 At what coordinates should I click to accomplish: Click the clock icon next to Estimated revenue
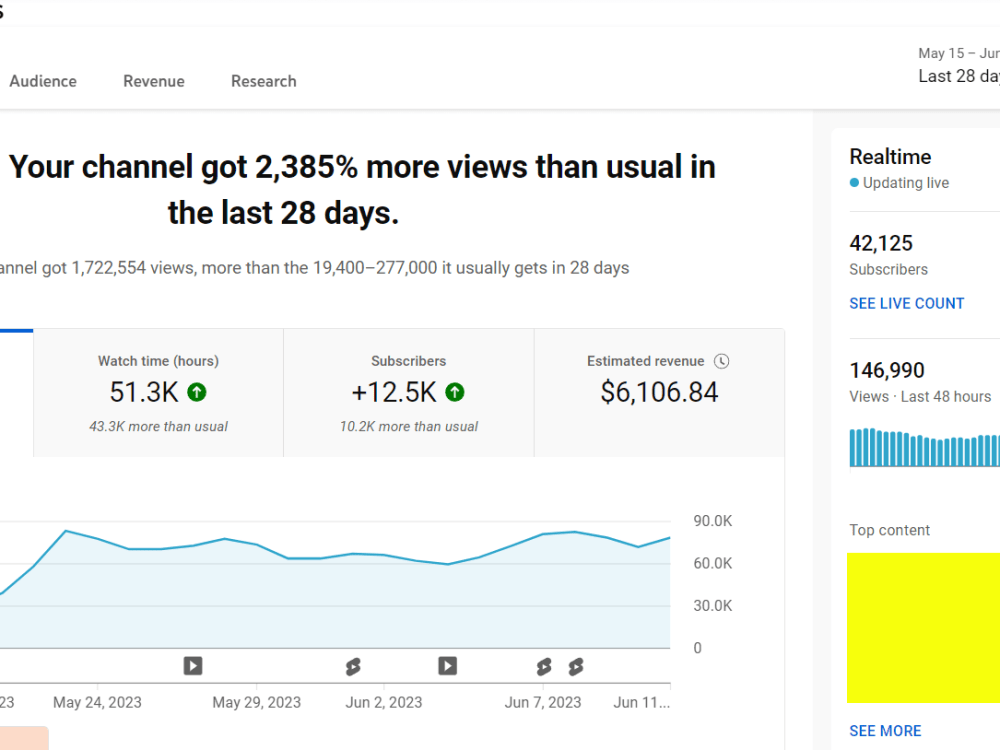[721, 362]
